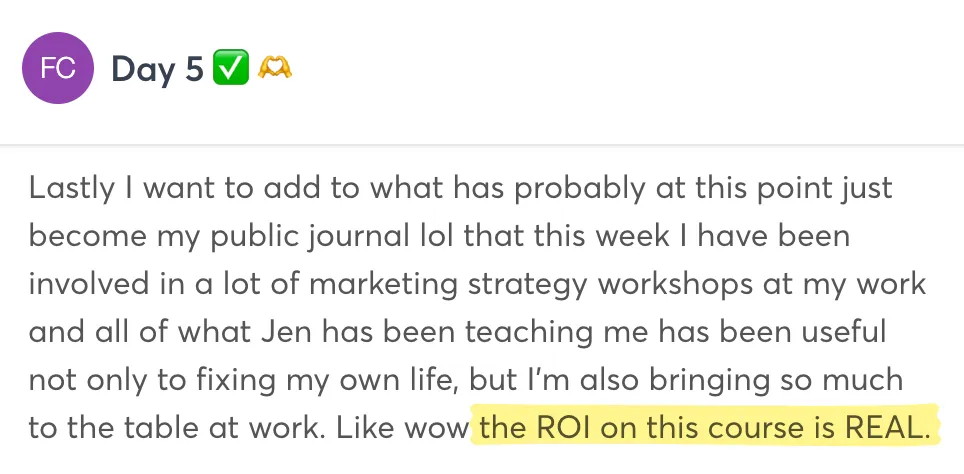This screenshot has height=474, width=964.
Task: Click the heart hands emoji
Action: tap(274, 68)
